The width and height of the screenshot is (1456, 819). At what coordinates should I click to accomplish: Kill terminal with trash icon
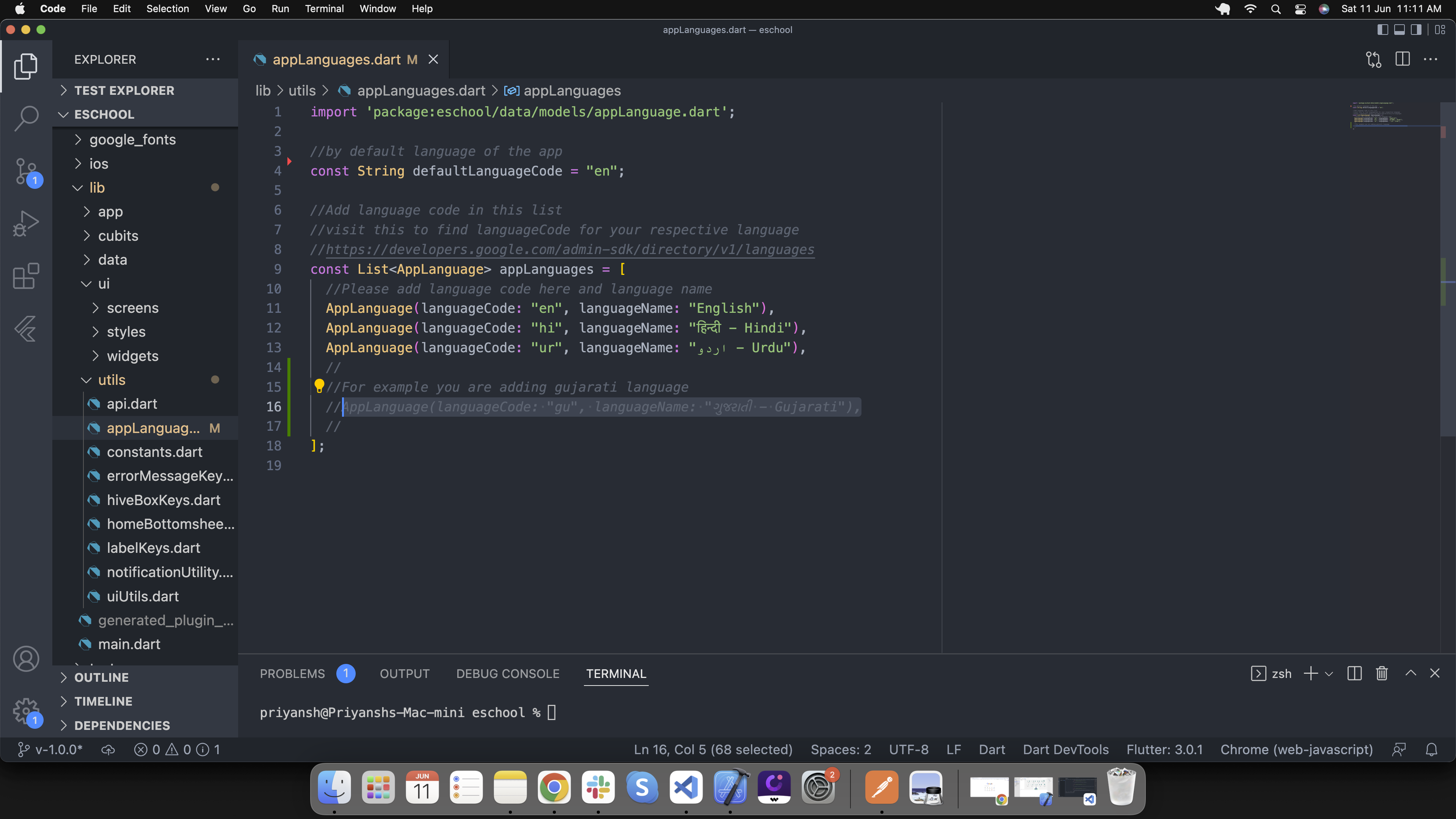coord(1382,673)
